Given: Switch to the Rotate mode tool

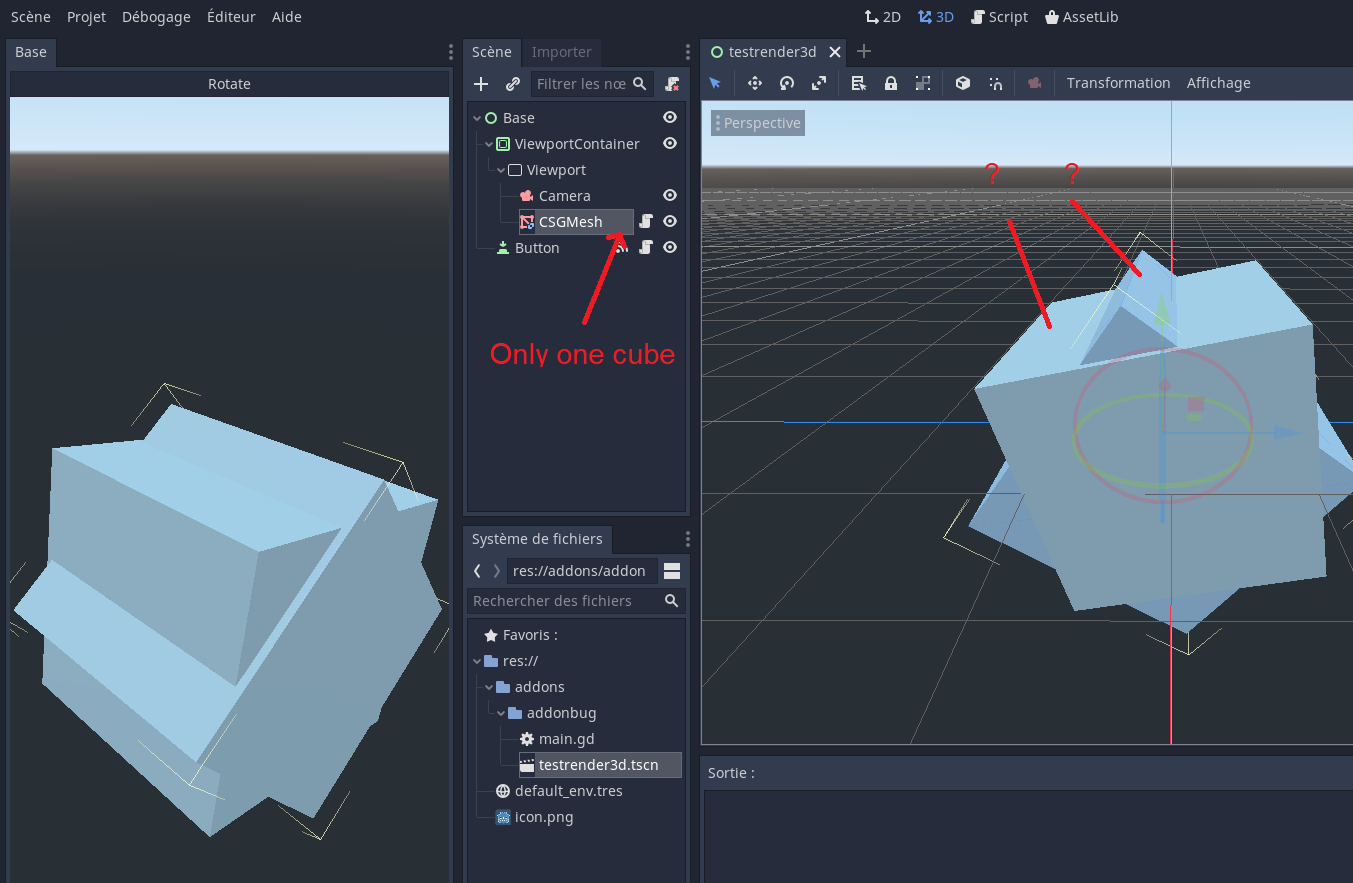Looking at the screenshot, I should point(787,83).
